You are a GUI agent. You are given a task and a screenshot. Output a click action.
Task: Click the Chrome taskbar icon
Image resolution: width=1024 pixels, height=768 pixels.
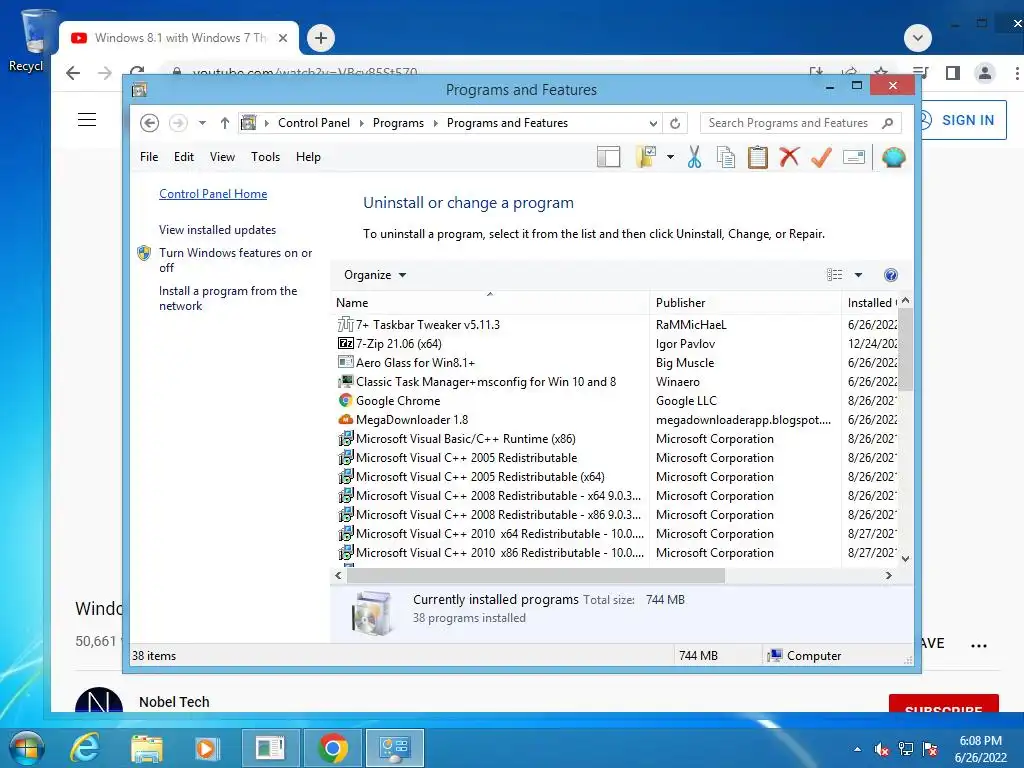point(333,748)
